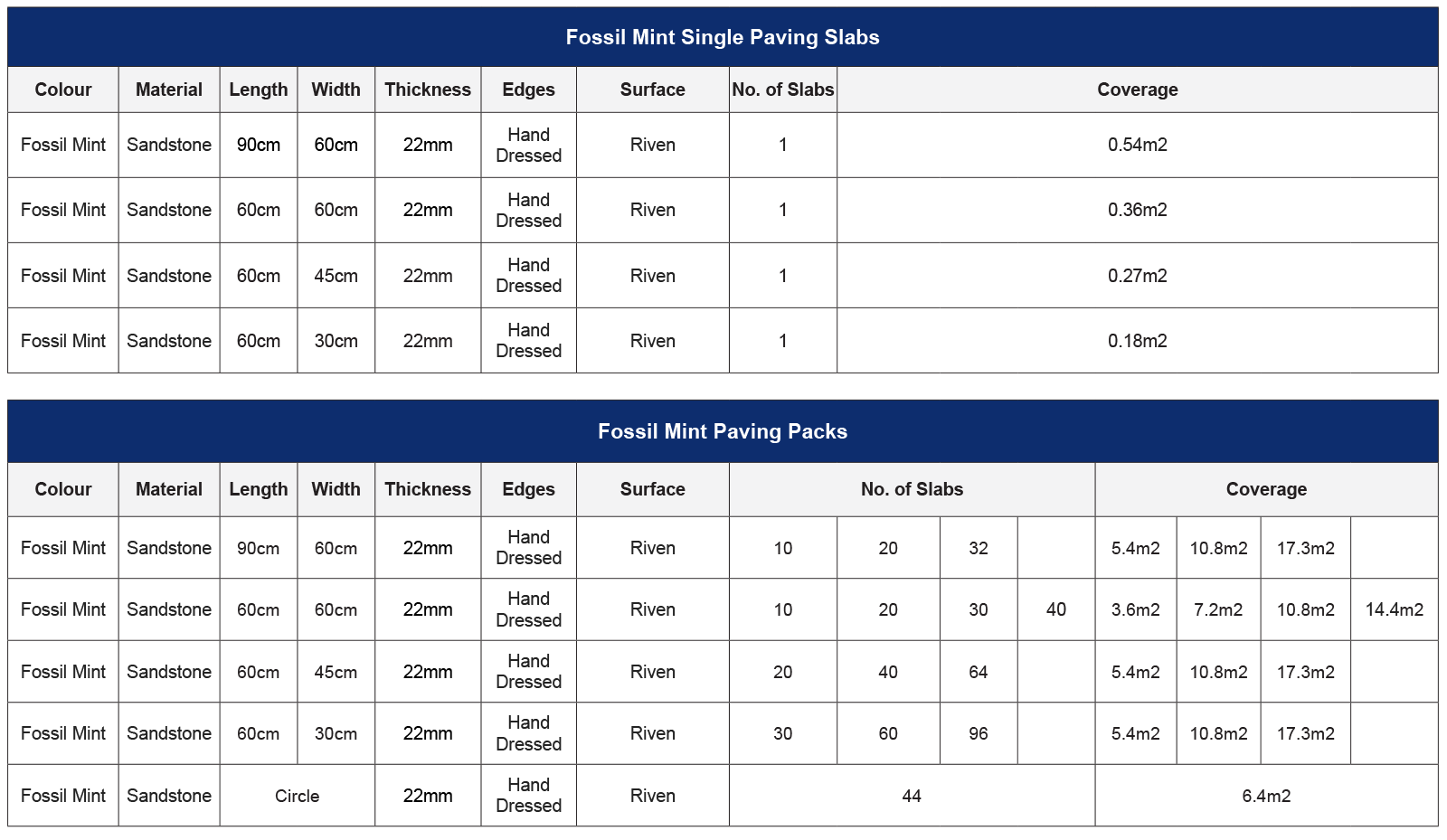Select the 0.54m2 coverage cell
Screen dimensions: 1447x840
tap(1138, 145)
